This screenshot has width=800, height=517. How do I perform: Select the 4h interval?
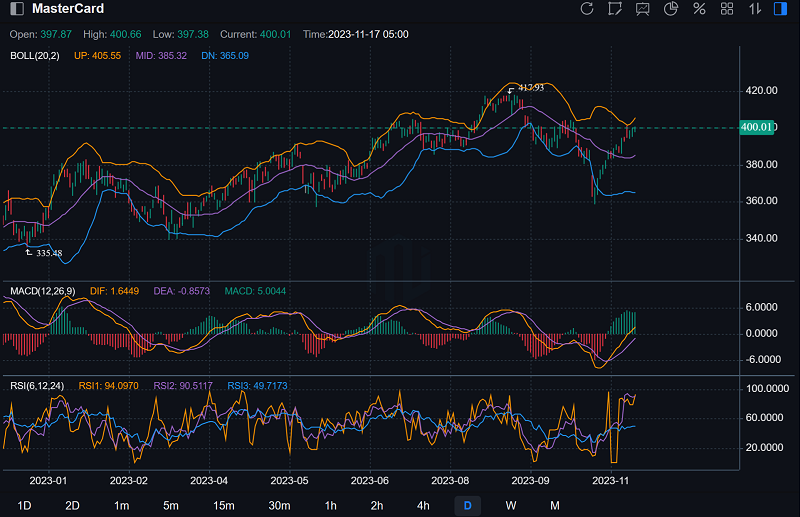[424, 505]
